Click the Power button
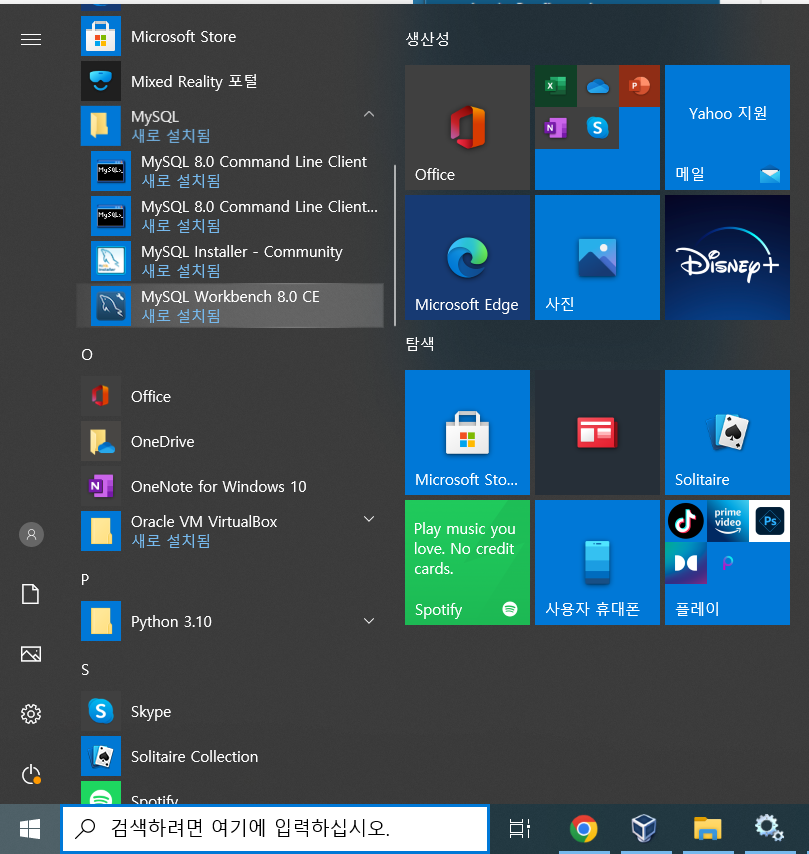Viewport: 809px width, 854px height. coord(31,774)
